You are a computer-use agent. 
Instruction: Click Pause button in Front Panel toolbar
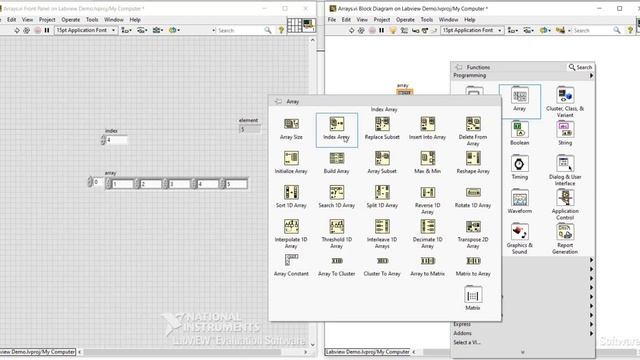coord(47,30)
